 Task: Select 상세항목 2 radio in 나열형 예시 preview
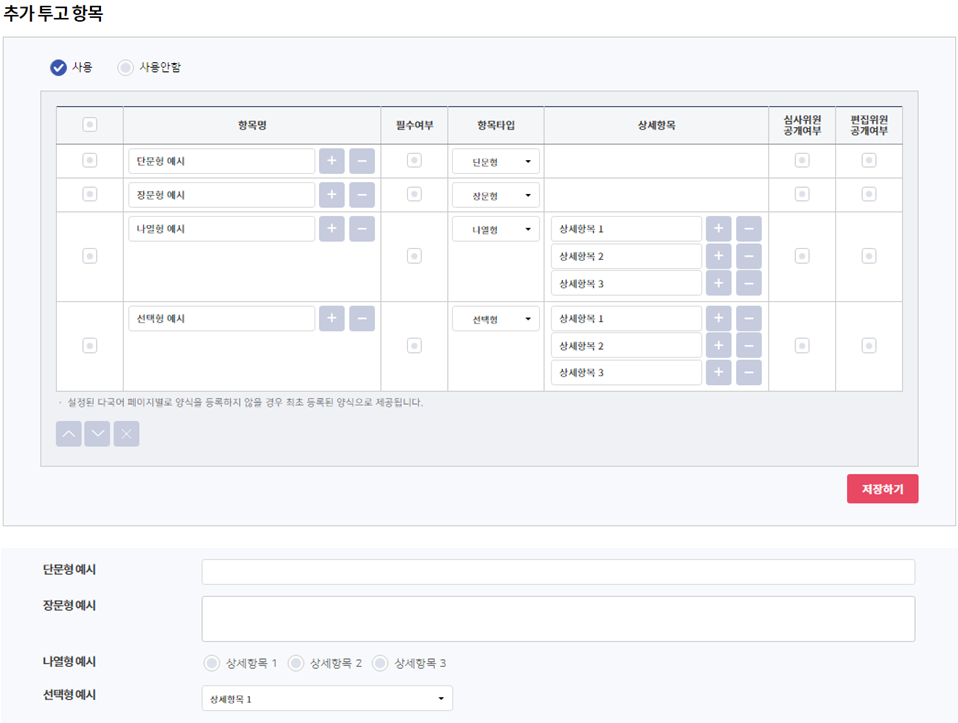coord(296,663)
